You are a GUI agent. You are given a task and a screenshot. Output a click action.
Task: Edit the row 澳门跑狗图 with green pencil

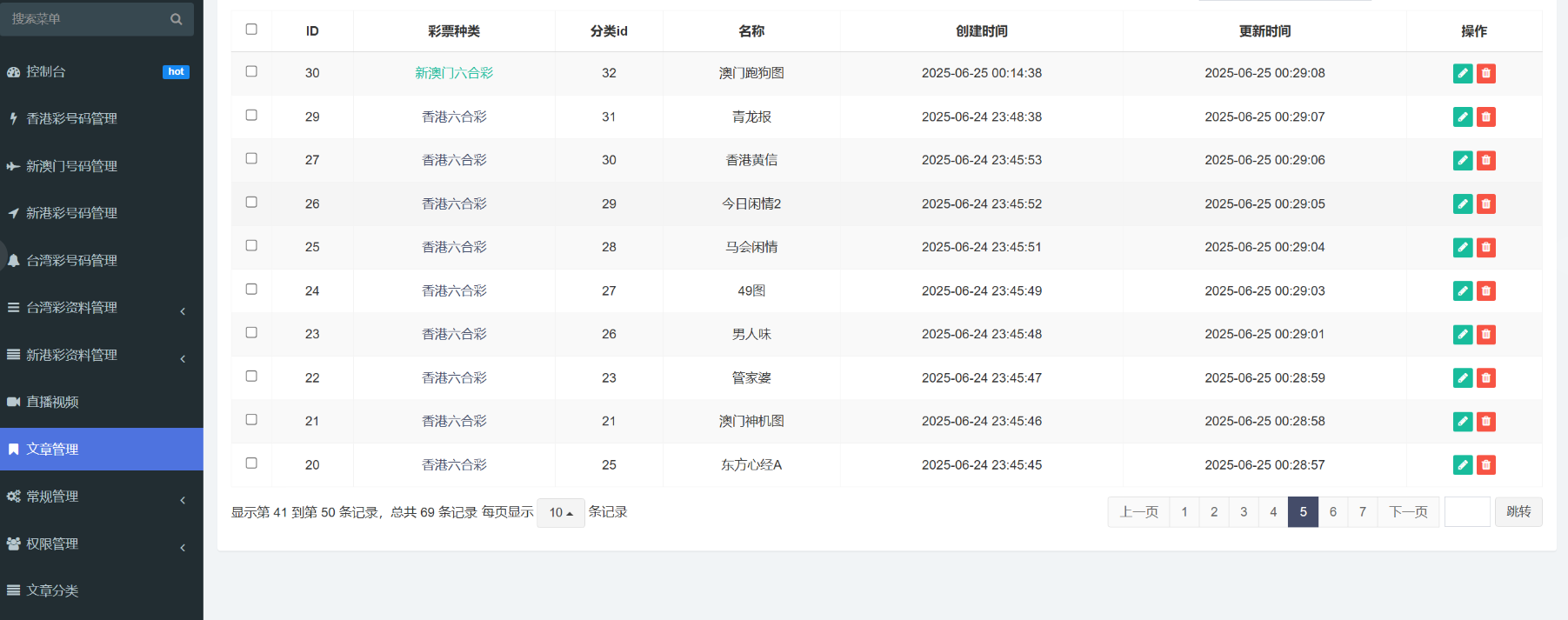1463,73
